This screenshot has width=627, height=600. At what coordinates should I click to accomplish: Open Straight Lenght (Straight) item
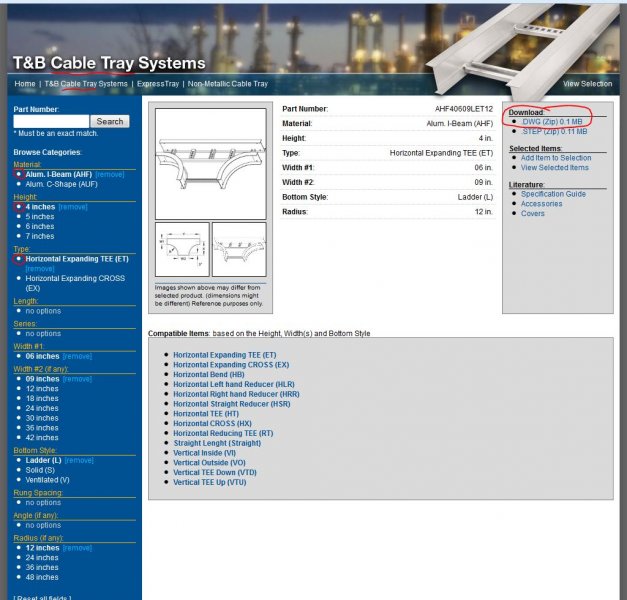[217, 443]
